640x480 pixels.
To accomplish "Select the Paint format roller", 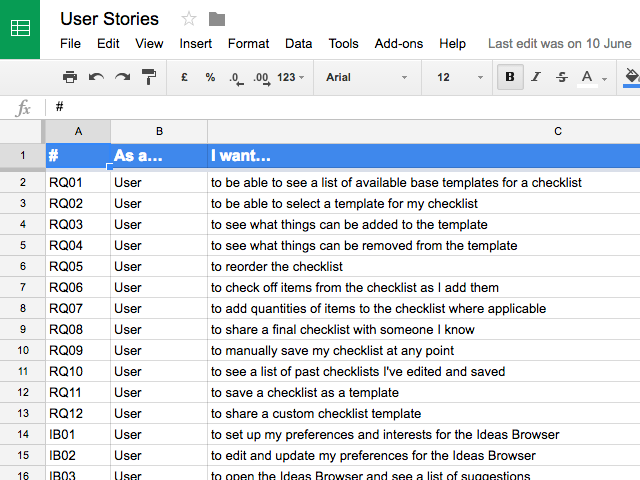I will tap(149, 77).
